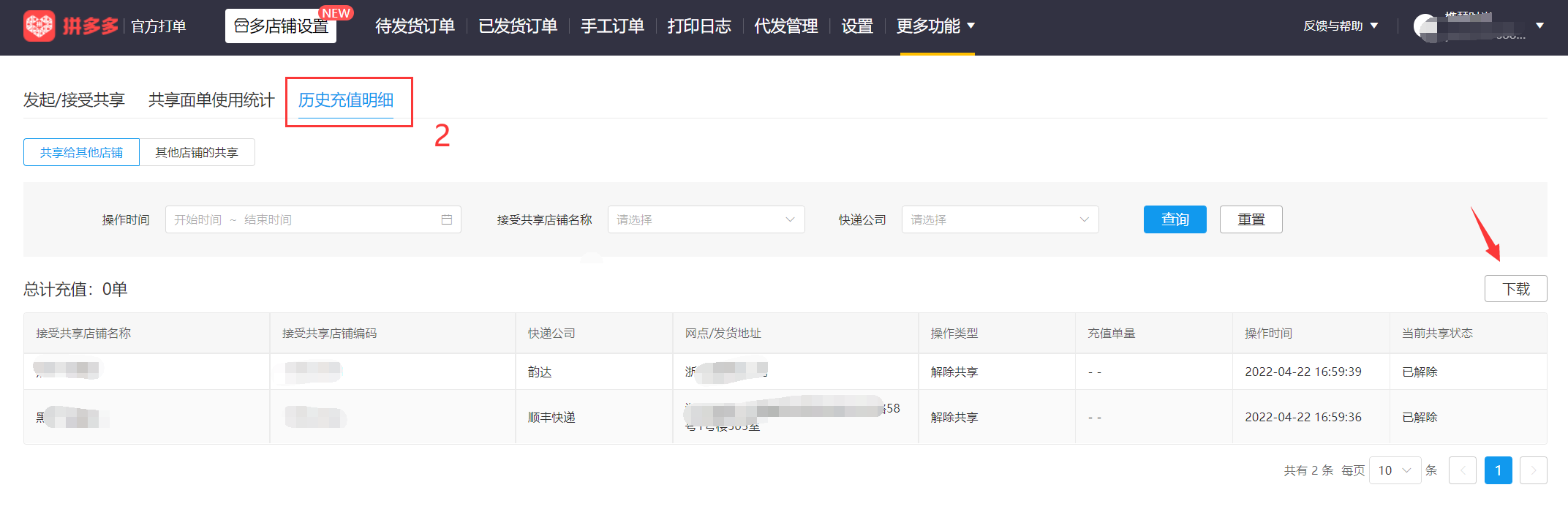Open 多店铺设置 with NEW badge
The height and width of the screenshot is (512, 1568).
pyautogui.click(x=281, y=26)
